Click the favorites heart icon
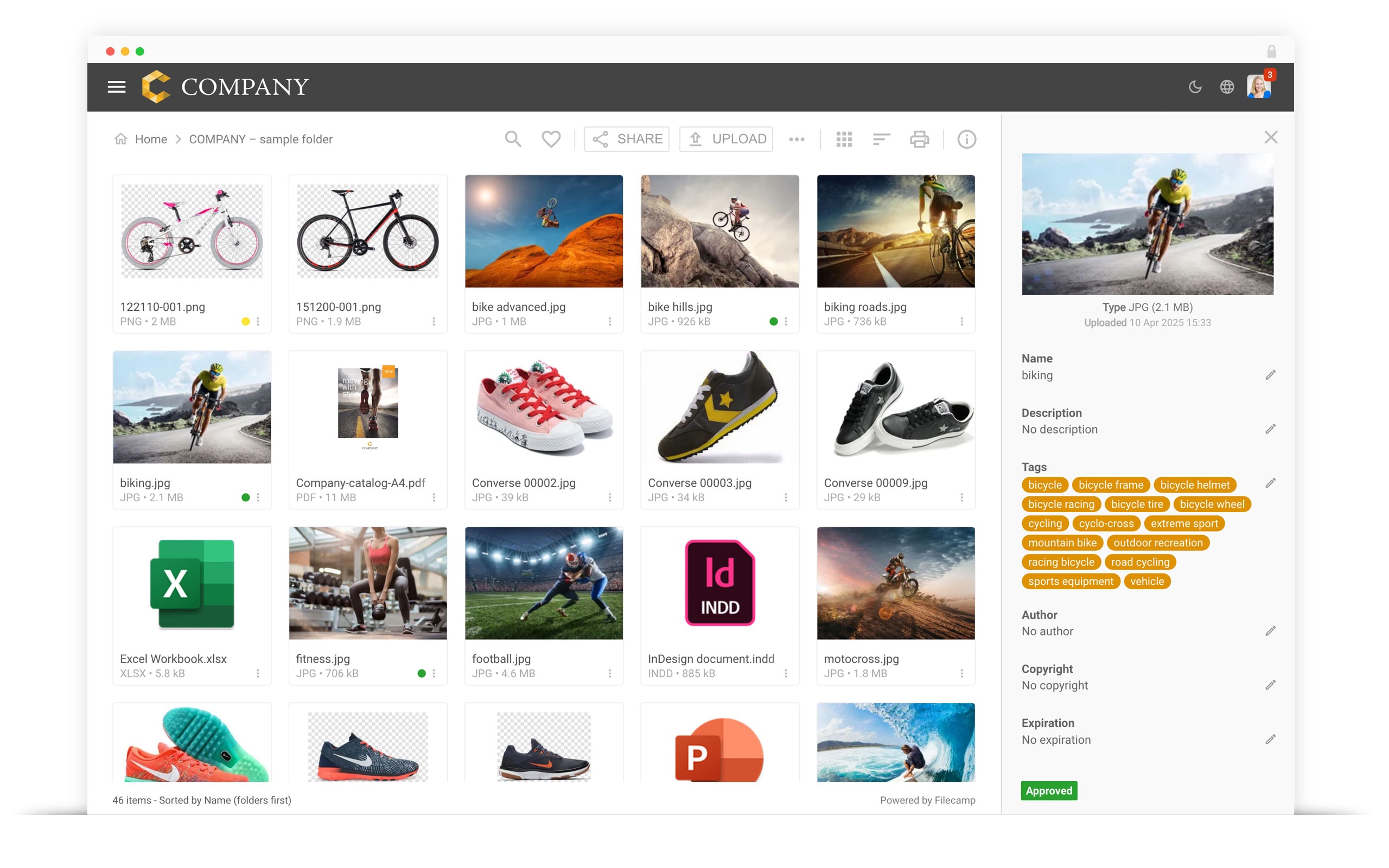The image size is (1389, 868). 551,139
